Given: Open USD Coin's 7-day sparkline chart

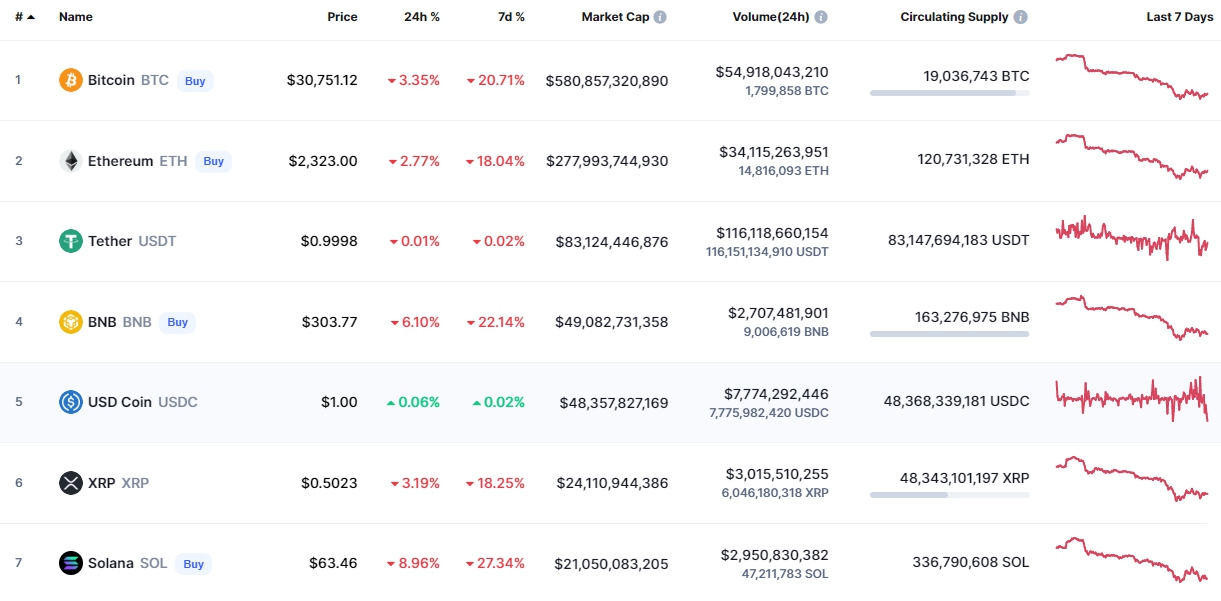Looking at the screenshot, I should pyautogui.click(x=1132, y=399).
